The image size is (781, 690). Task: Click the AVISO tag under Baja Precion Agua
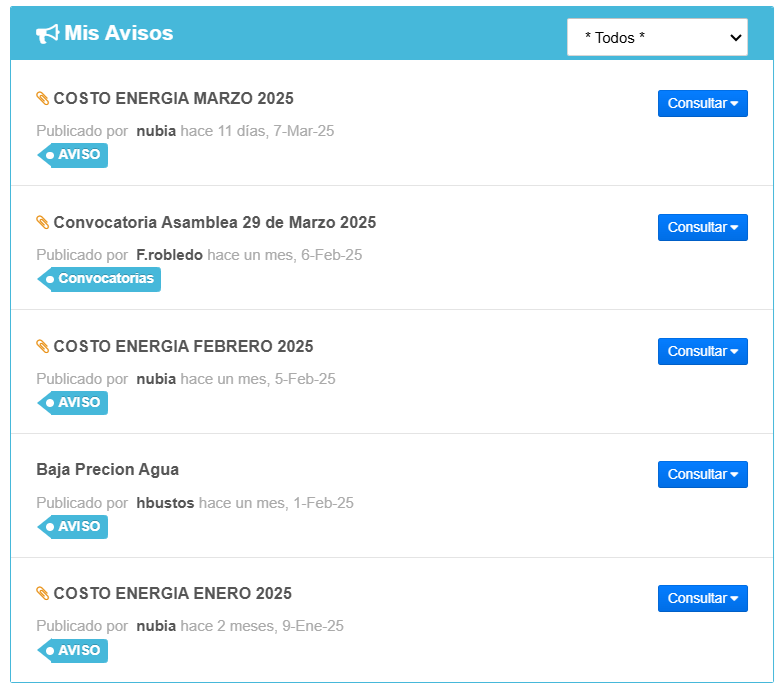73,527
